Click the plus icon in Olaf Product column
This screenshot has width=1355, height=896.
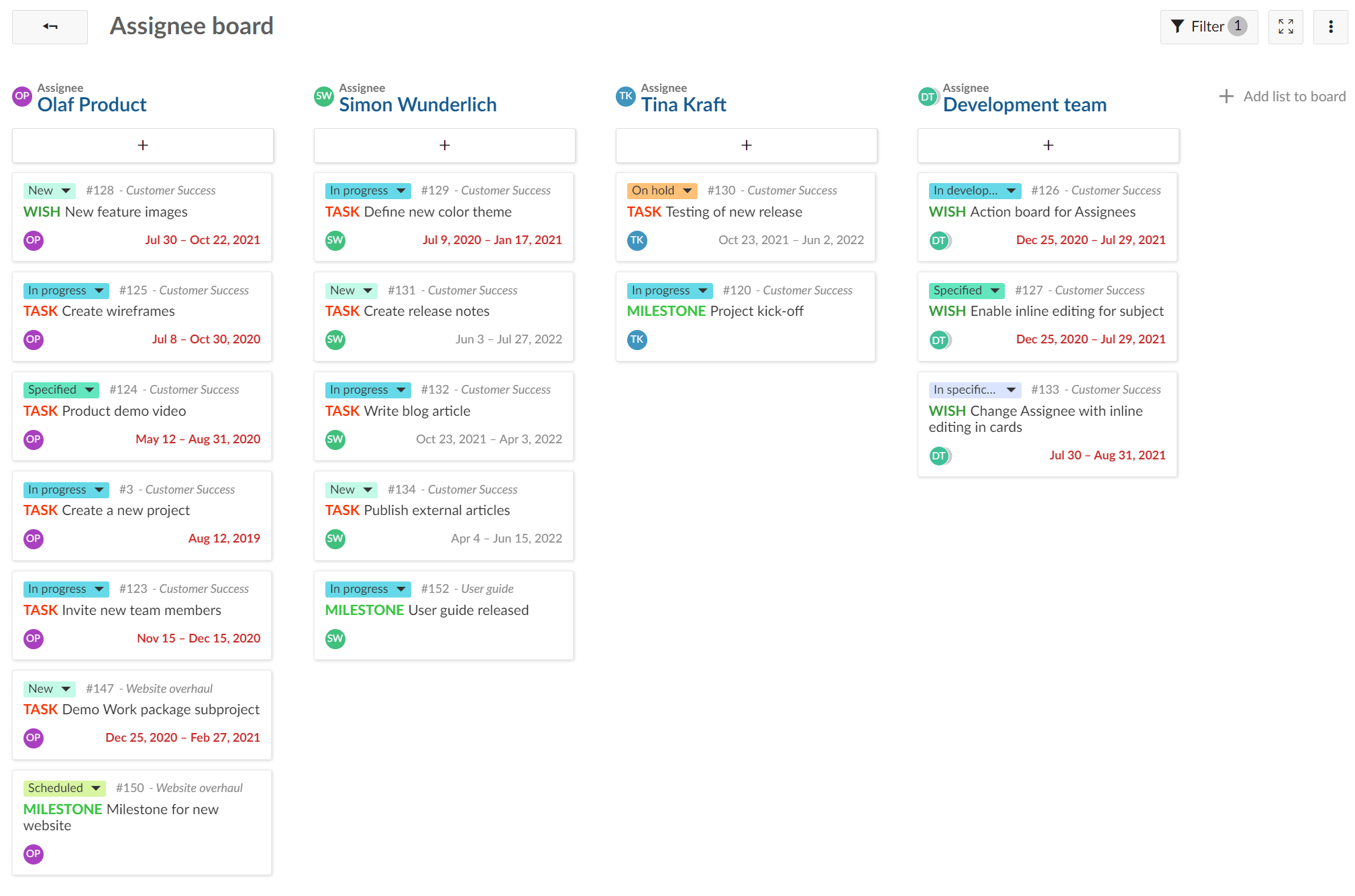(x=143, y=145)
